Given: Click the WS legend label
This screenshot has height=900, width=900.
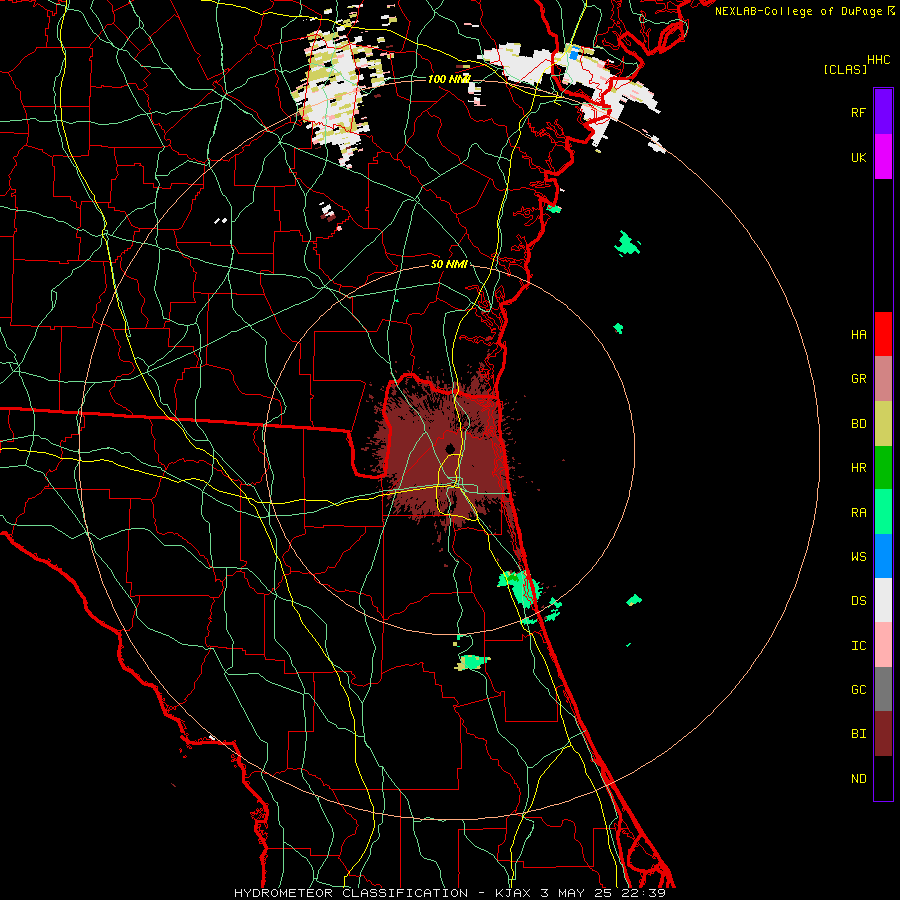Looking at the screenshot, I should [x=858, y=557].
